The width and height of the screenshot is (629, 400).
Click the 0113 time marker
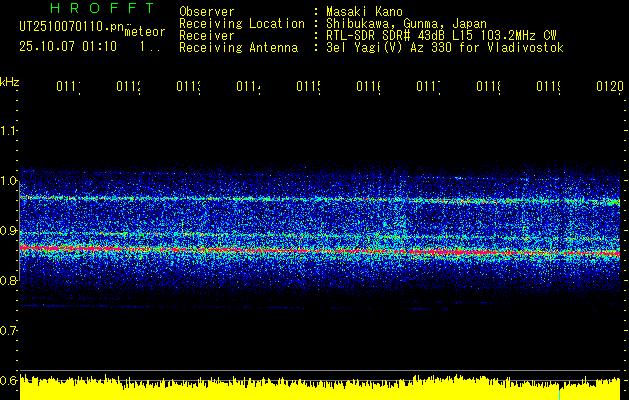tap(189, 87)
